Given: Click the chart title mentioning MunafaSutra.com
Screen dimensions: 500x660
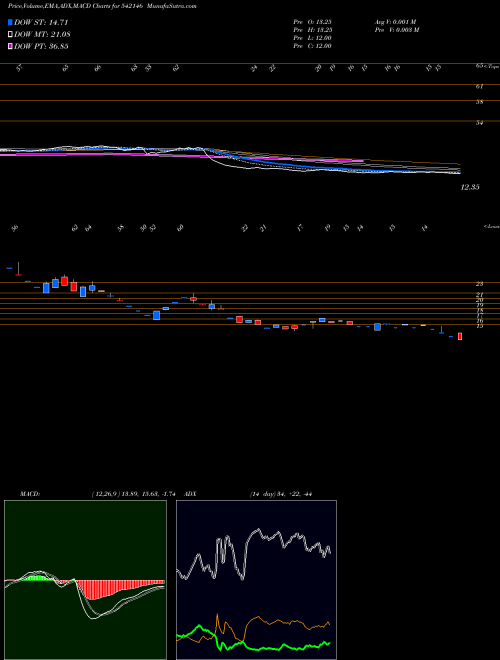Looking at the screenshot, I should 102,7.
